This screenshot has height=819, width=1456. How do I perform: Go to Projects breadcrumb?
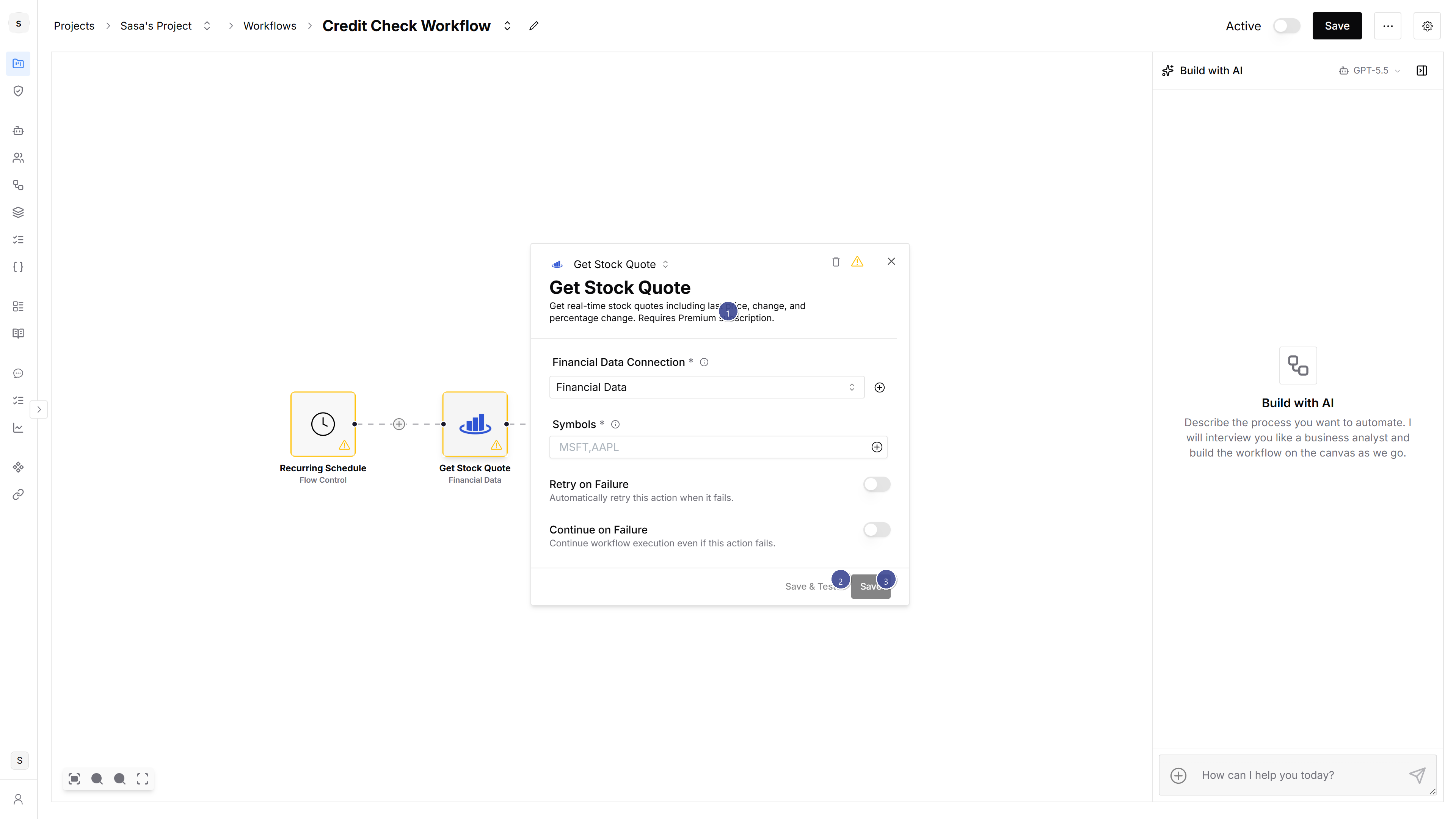(74, 26)
